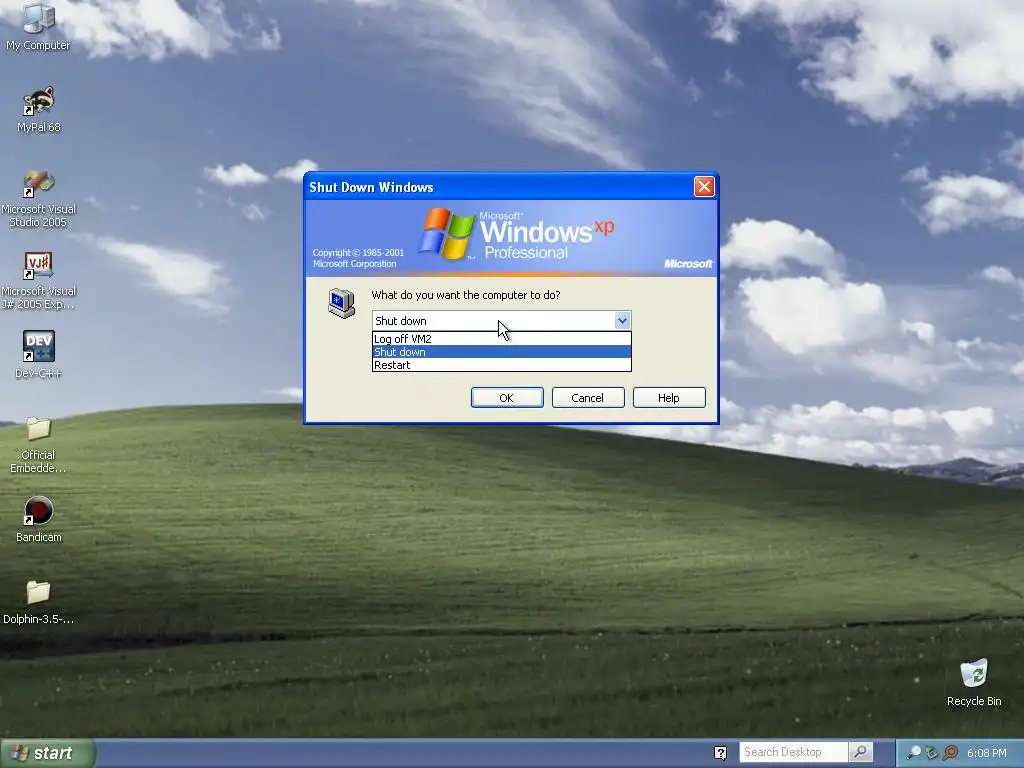Viewport: 1024px width, 768px height.
Task: Choose the Restart option
Action: point(502,365)
